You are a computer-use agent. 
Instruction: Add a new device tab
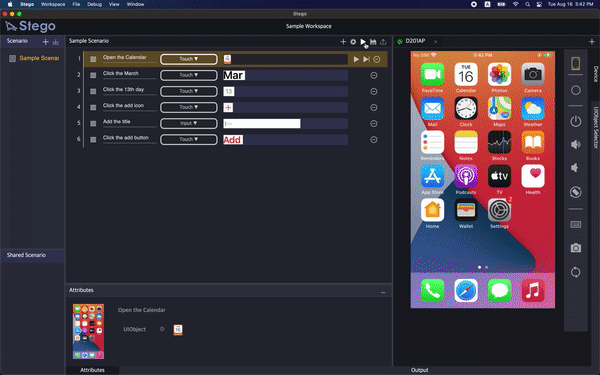coord(592,41)
